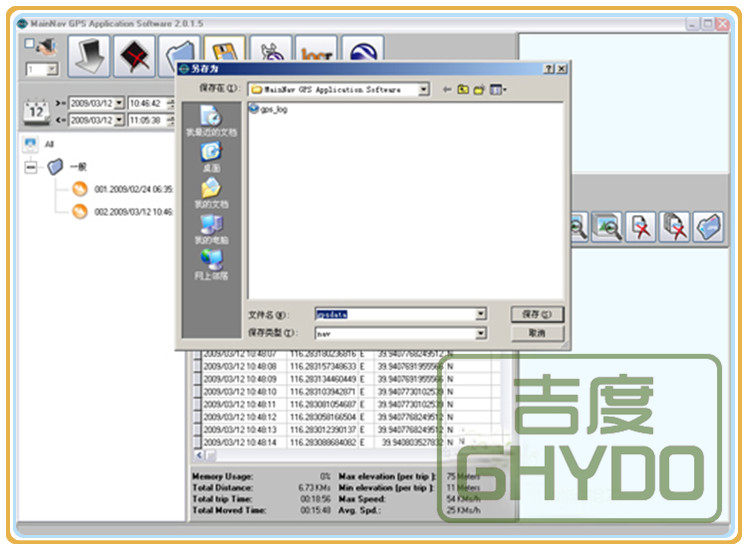Open the 'Save in' folder dropdown

point(423,89)
